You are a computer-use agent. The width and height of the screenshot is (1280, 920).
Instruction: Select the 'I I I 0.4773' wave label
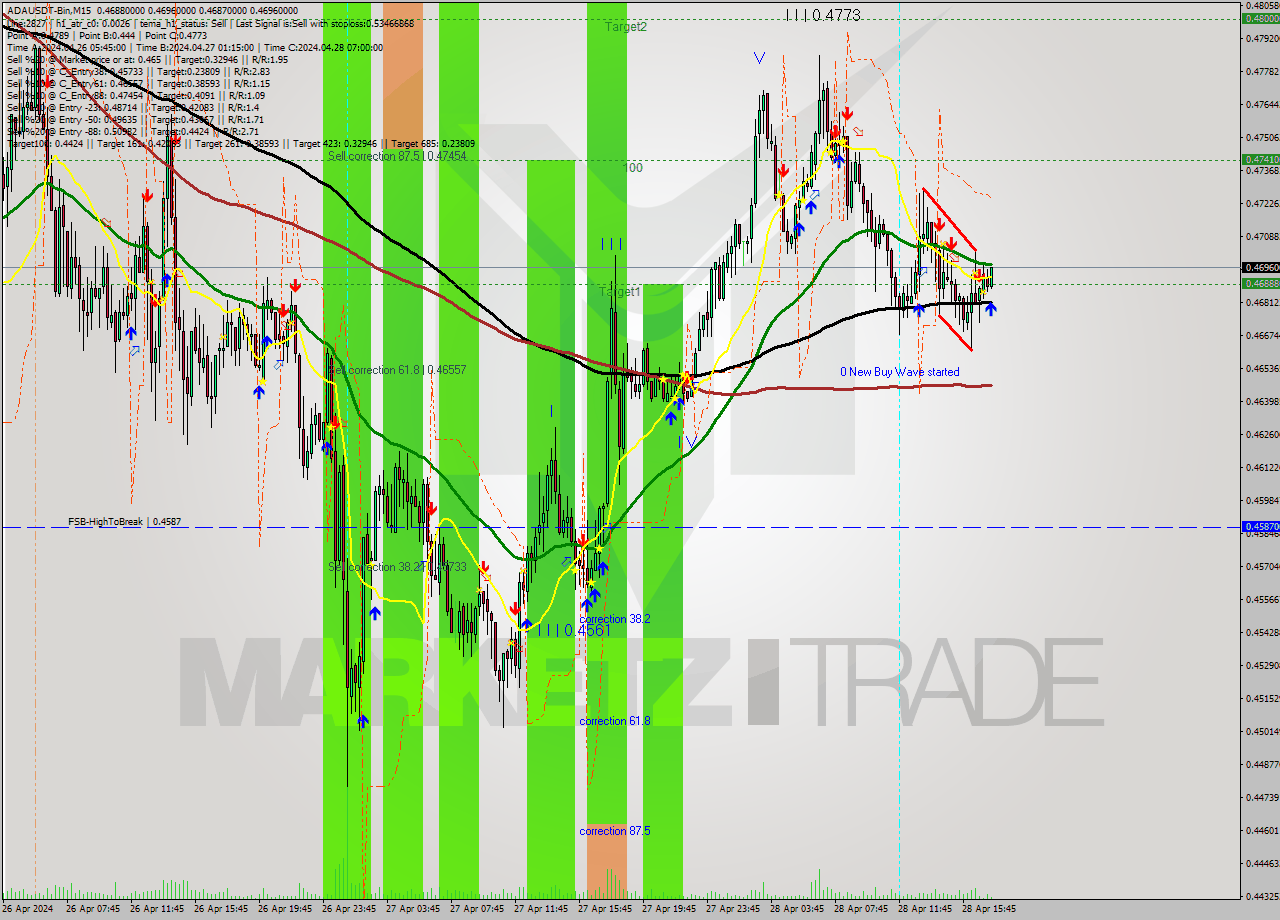(x=822, y=15)
